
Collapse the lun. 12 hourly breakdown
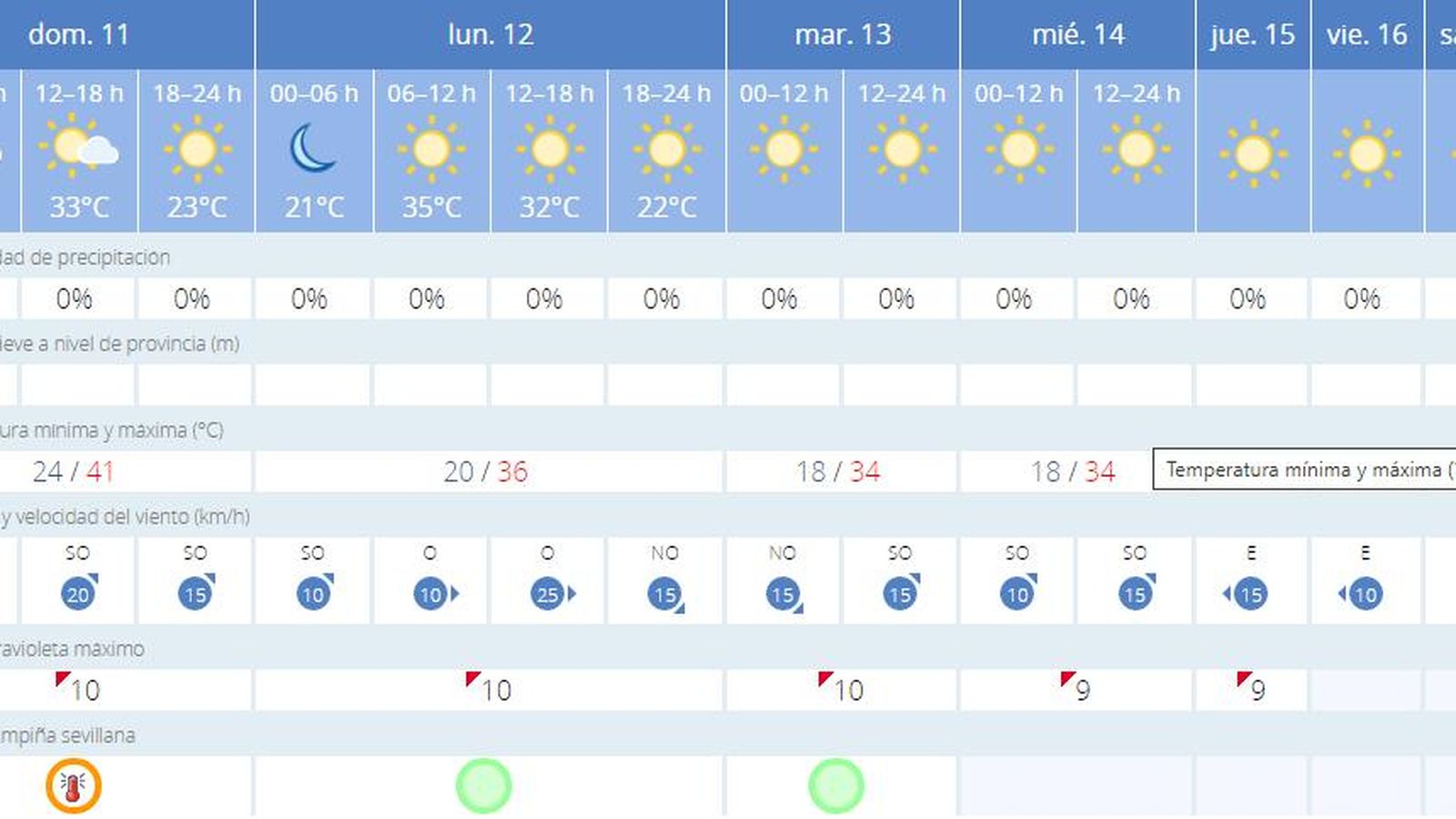[x=490, y=35]
